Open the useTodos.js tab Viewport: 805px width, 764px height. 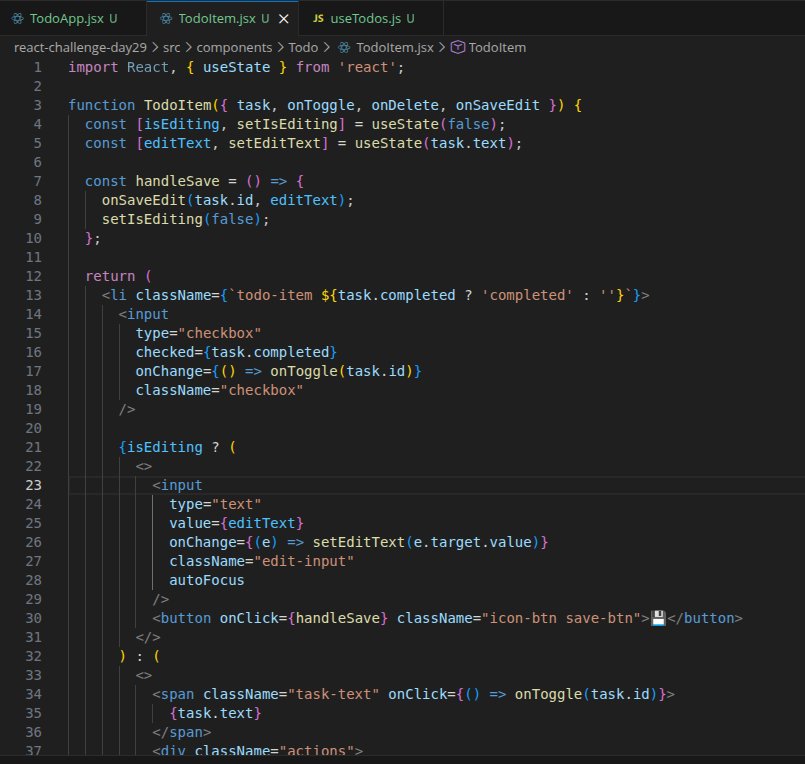coord(363,19)
